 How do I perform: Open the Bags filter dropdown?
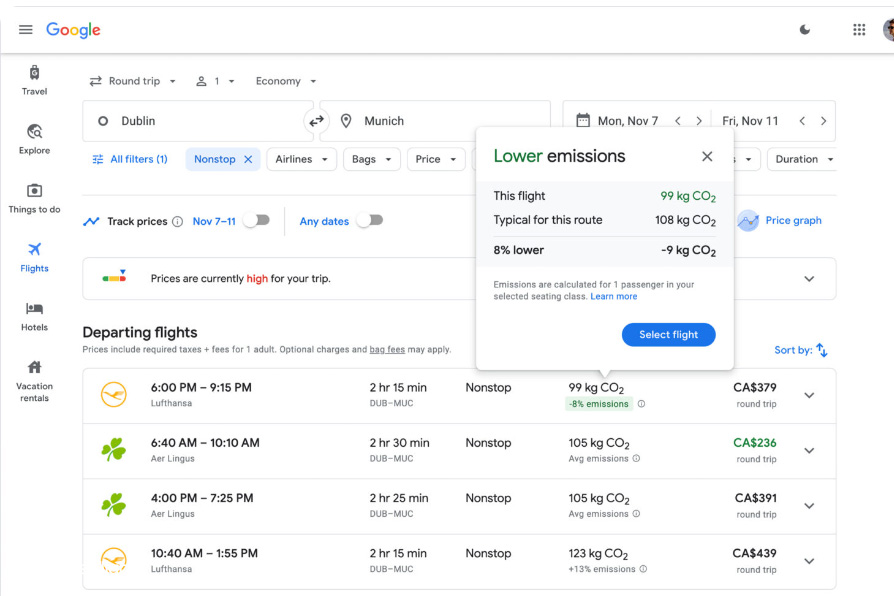pos(372,159)
